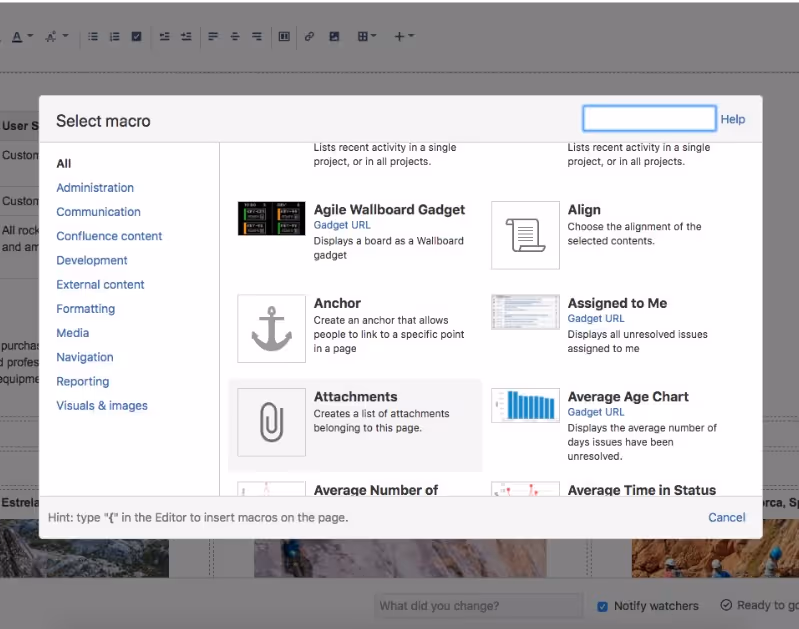
Task: Expand the text color dropdown arrow
Action: pos(30,36)
